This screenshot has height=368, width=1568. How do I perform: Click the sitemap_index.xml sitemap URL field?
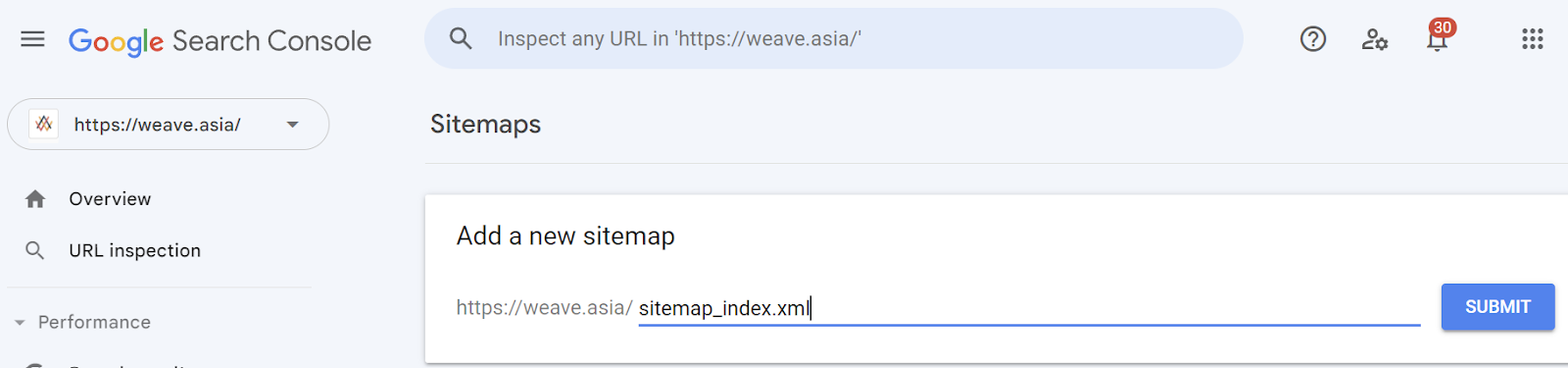[1029, 308]
